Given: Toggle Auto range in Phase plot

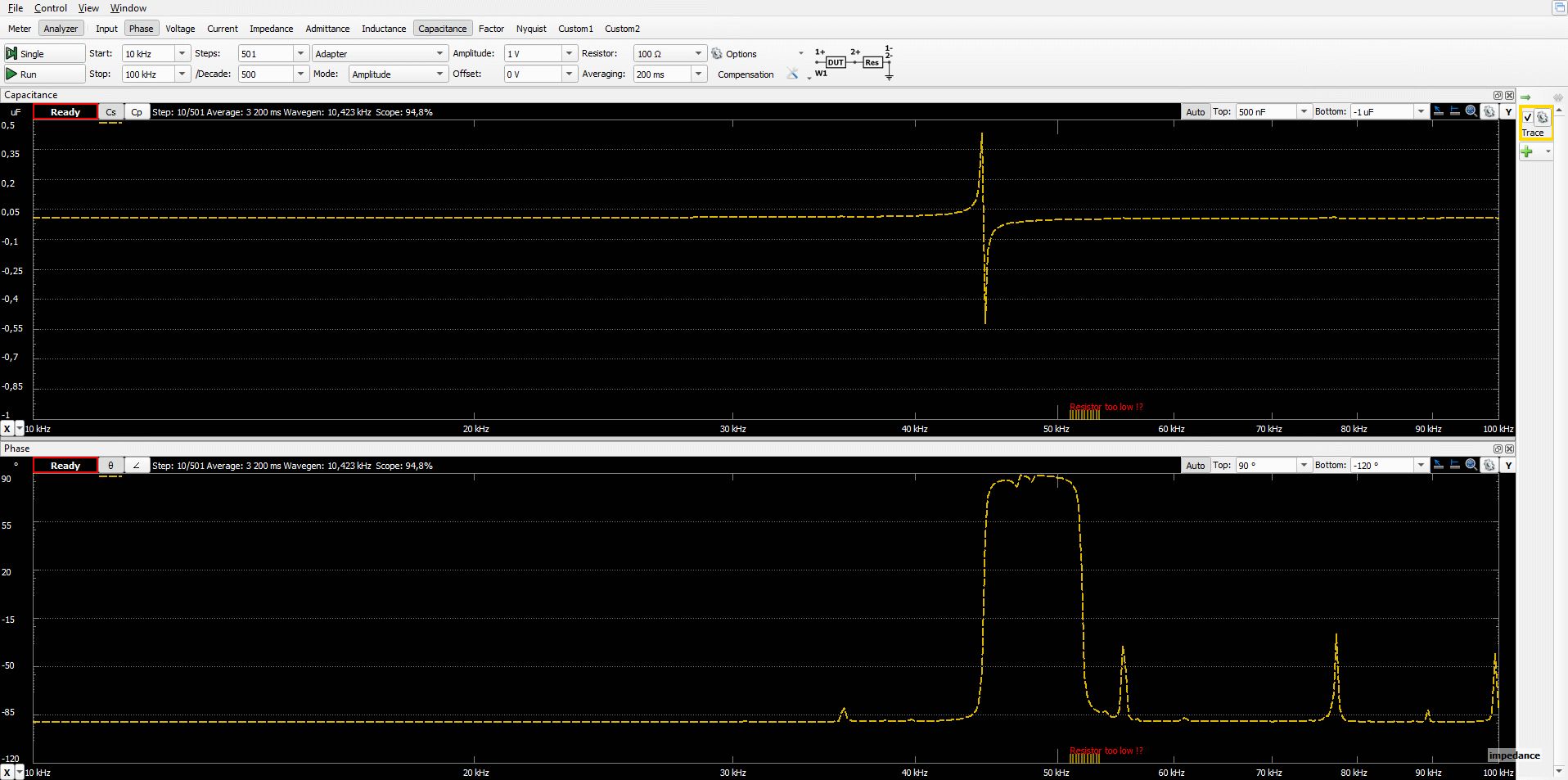Looking at the screenshot, I should 1196,466.
